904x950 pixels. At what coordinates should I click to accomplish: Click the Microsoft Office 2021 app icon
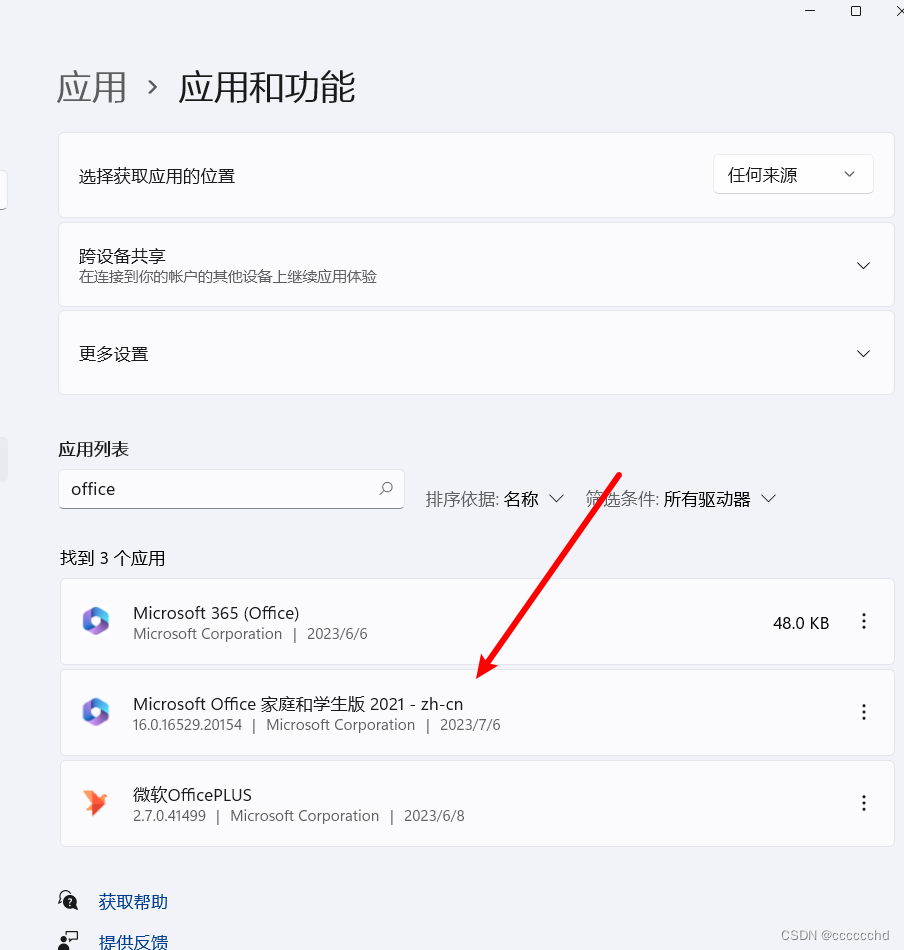click(96, 712)
